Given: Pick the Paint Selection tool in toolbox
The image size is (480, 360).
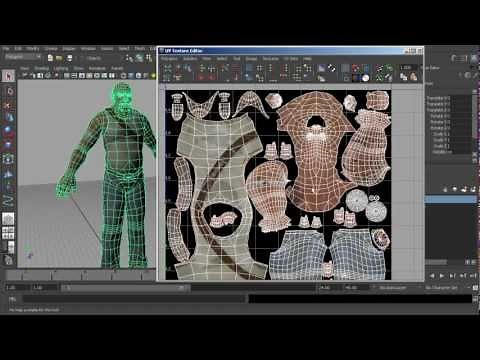Looking at the screenshot, I should pos(9,105).
